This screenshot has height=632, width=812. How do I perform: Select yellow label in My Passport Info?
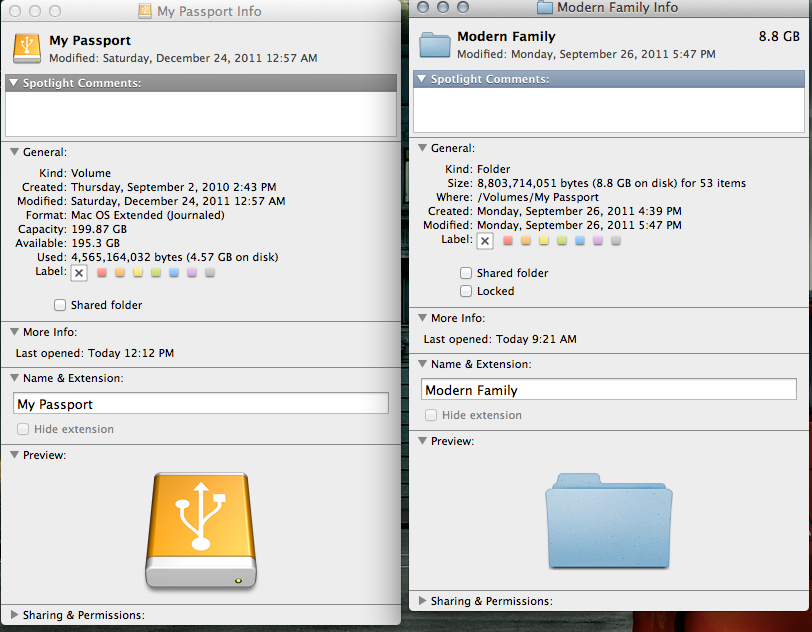(138, 272)
